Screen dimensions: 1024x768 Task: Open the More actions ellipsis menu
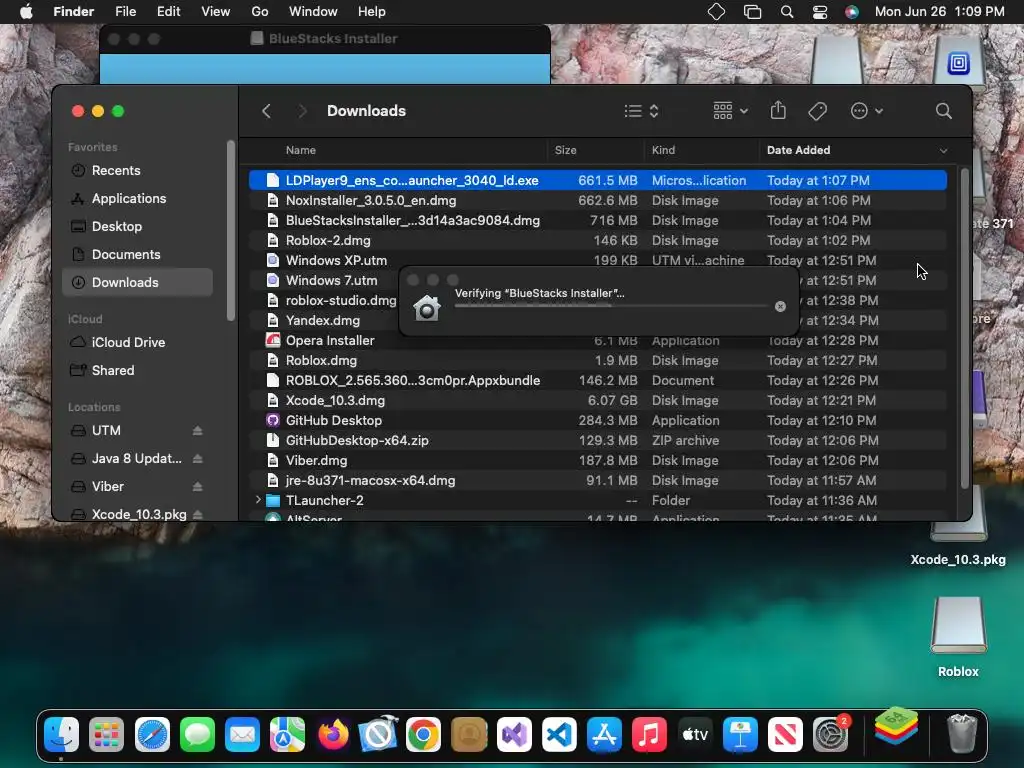(x=867, y=111)
